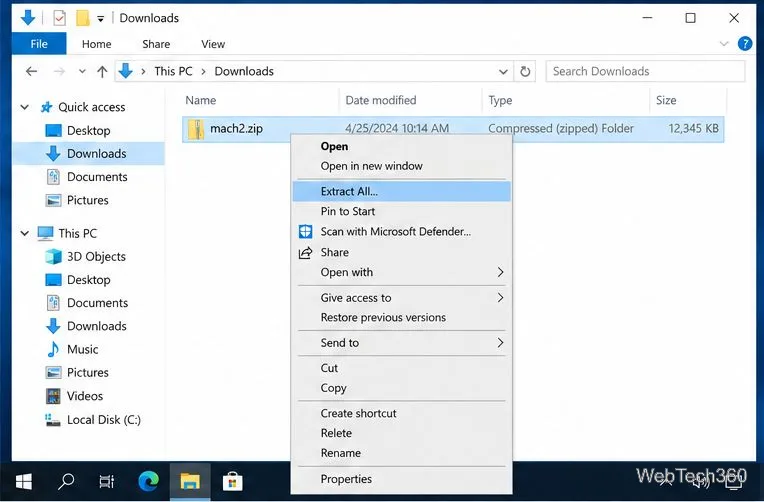Open Task View on the taskbar
The height and width of the screenshot is (502, 764).
coord(107,482)
